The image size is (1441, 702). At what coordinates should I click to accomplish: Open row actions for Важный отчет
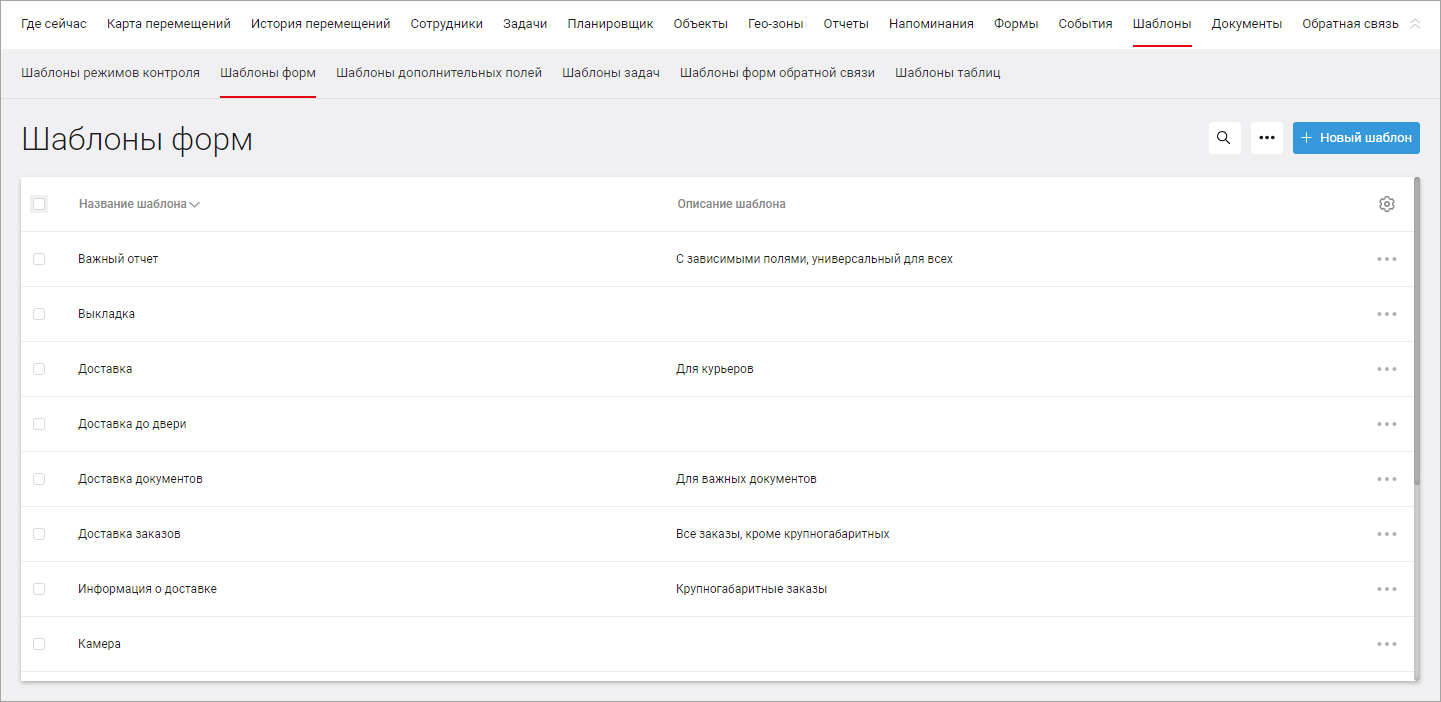(x=1387, y=259)
